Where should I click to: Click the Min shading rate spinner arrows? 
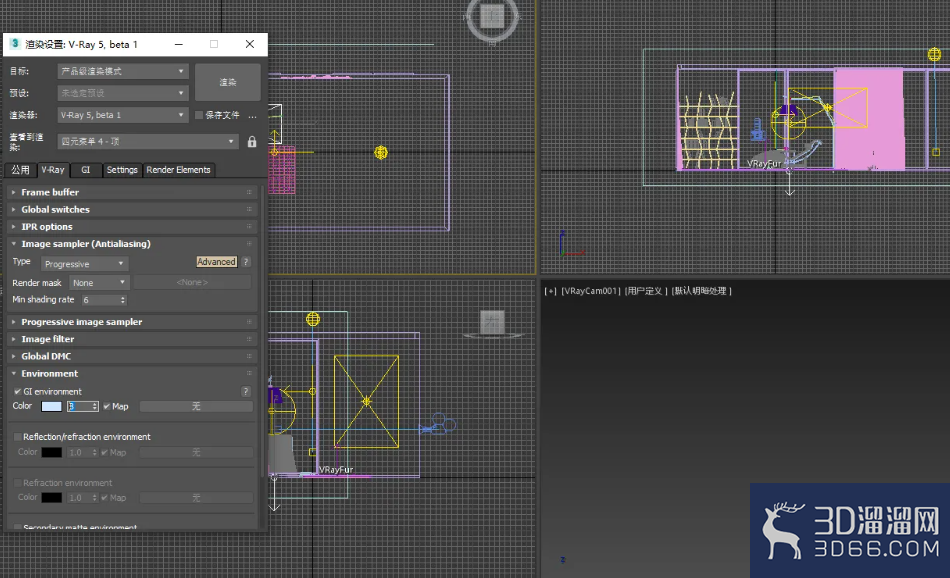click(123, 300)
